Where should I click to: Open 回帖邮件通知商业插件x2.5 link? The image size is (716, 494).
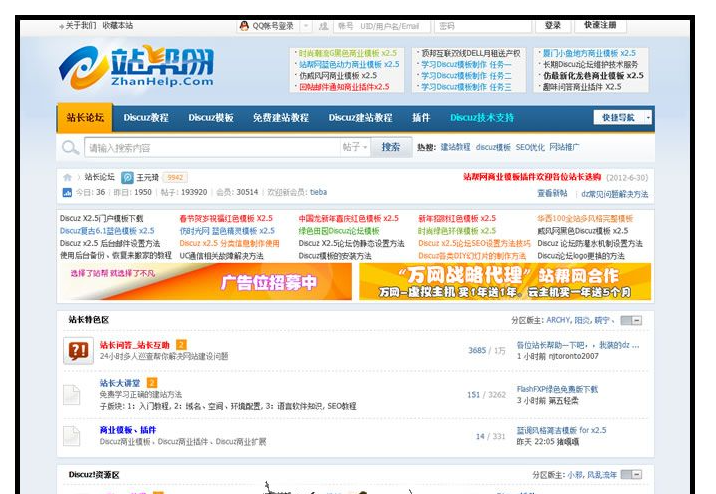344,87
